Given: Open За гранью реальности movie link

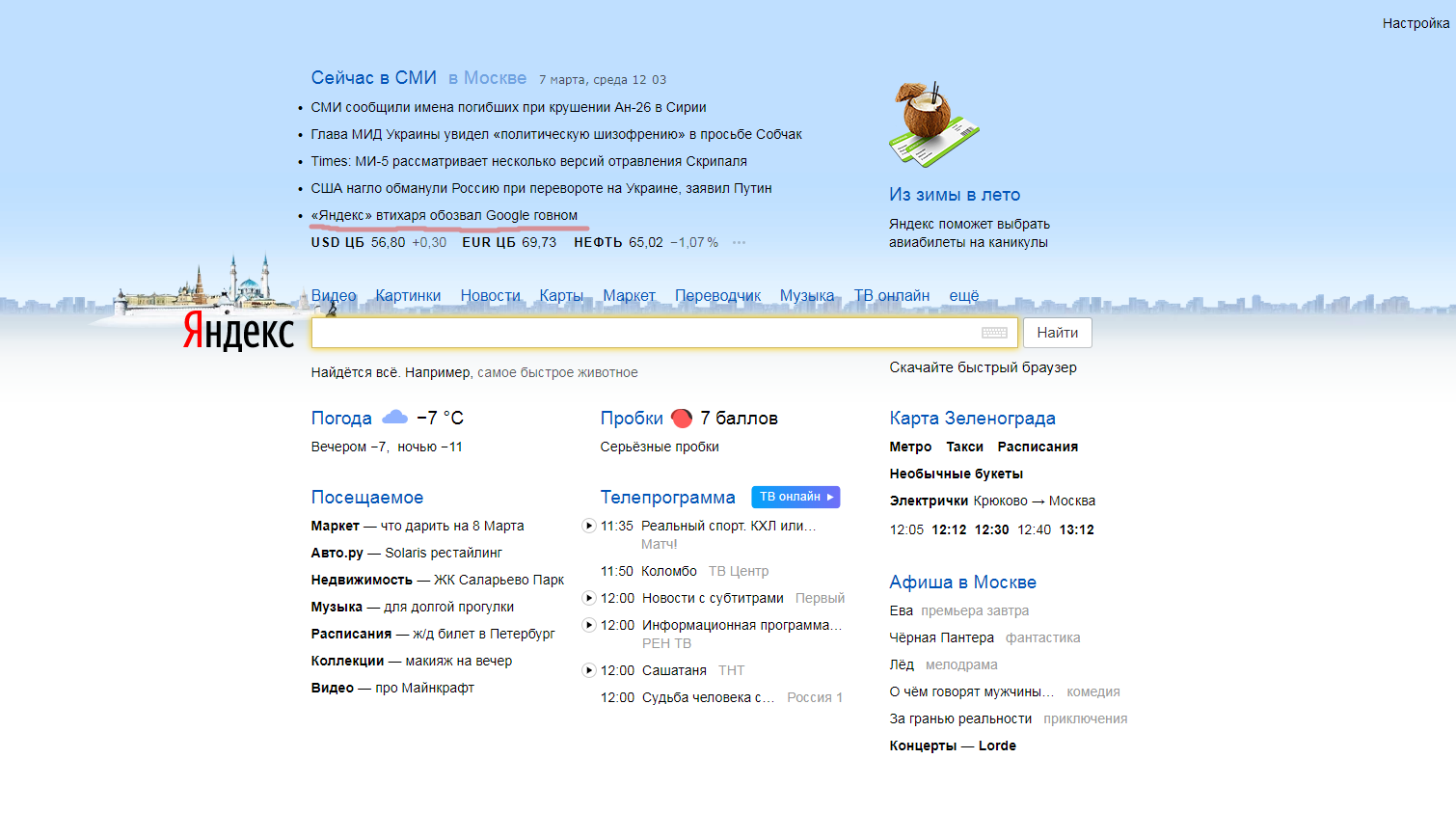Looking at the screenshot, I should (x=960, y=718).
